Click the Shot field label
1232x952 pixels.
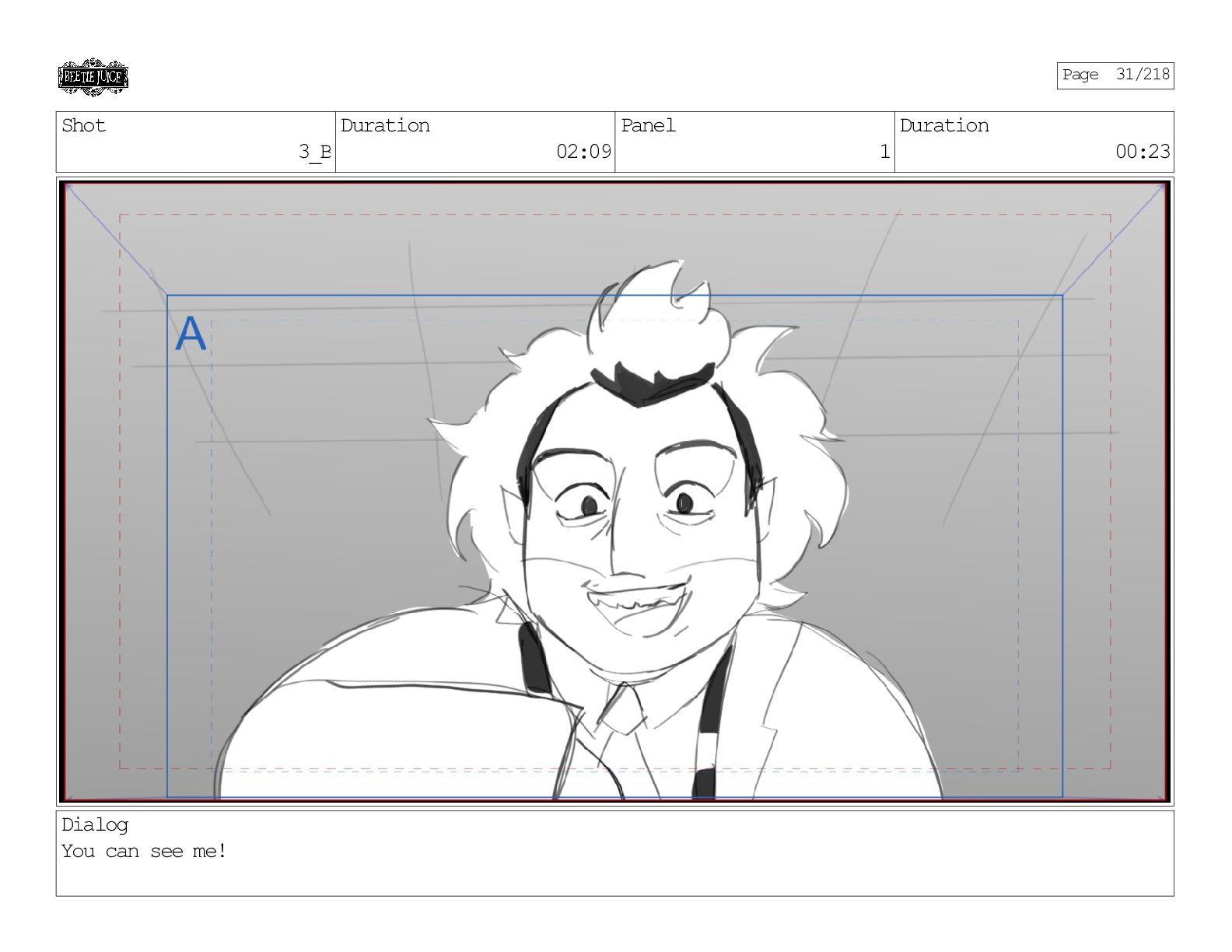83,125
